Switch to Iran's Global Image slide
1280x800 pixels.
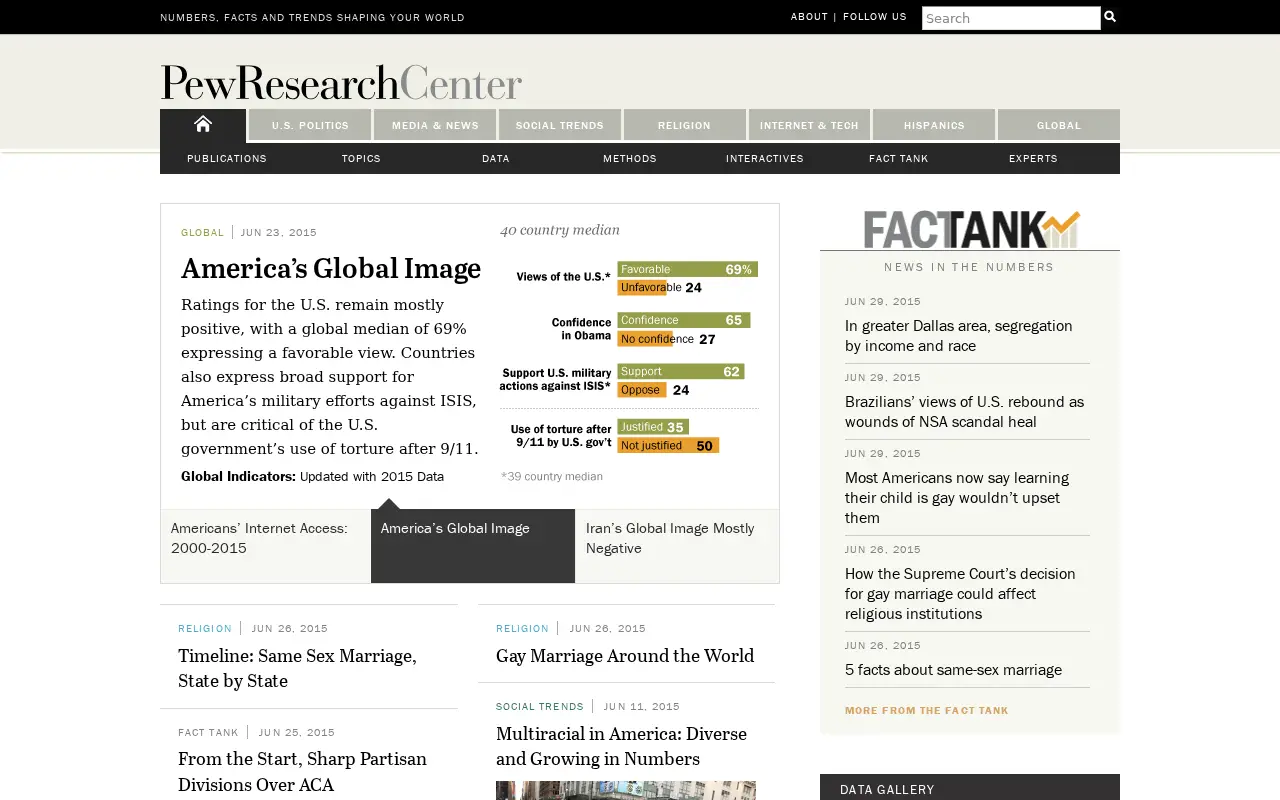677,546
